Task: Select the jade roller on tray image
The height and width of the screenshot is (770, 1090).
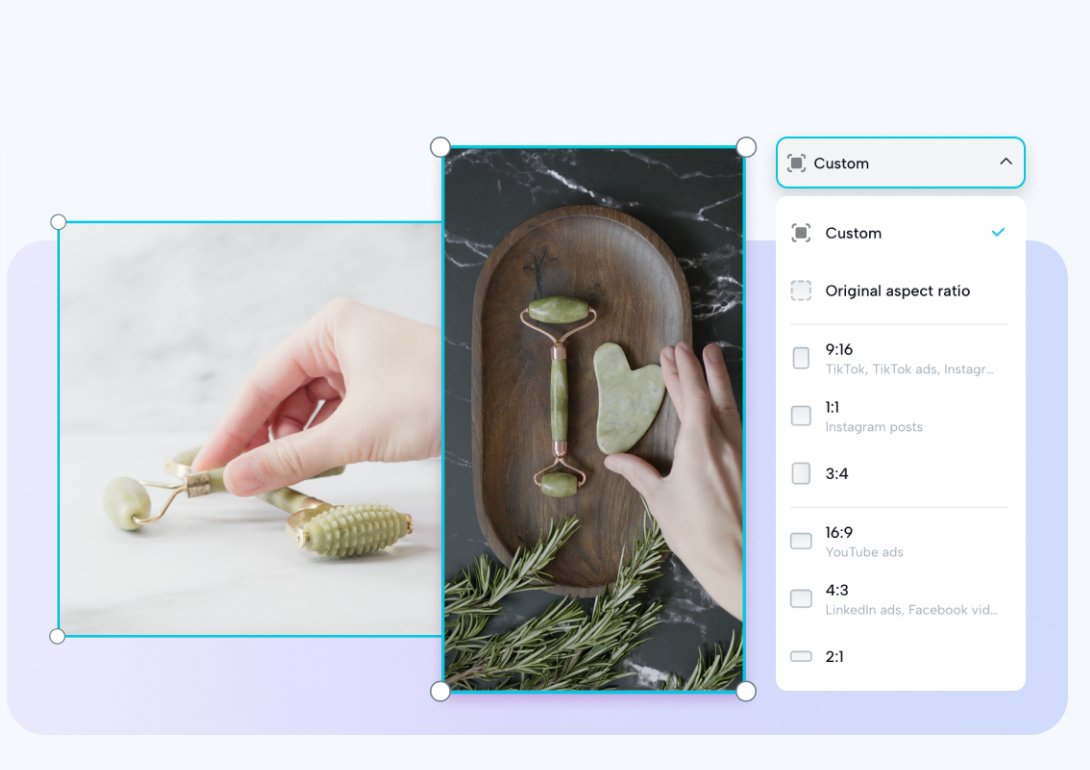Action: click(x=594, y=419)
